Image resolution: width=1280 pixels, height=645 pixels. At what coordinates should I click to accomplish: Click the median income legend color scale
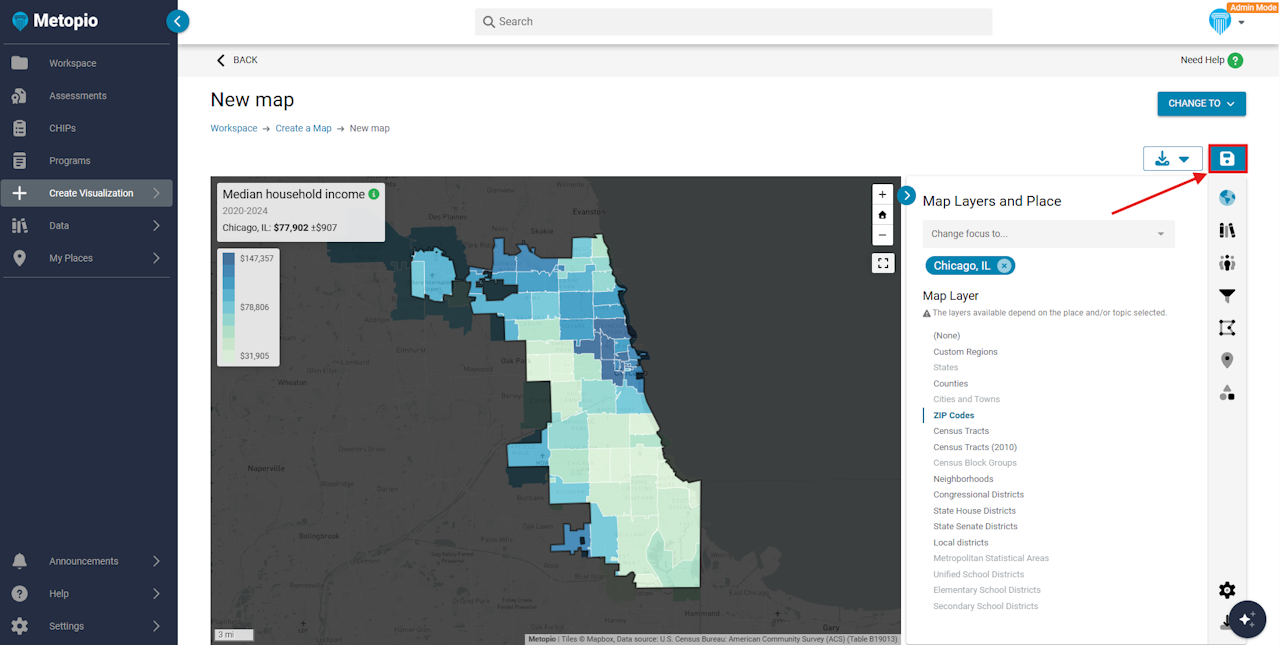click(x=229, y=307)
